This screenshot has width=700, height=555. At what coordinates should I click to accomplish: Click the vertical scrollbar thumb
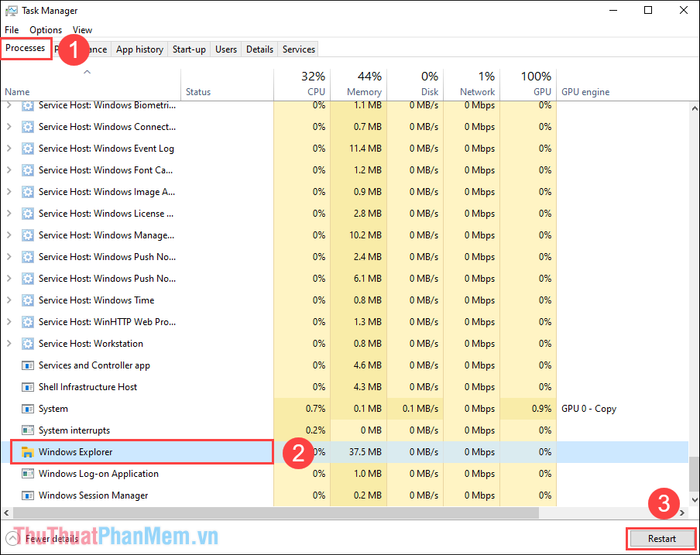pyautogui.click(x=694, y=473)
